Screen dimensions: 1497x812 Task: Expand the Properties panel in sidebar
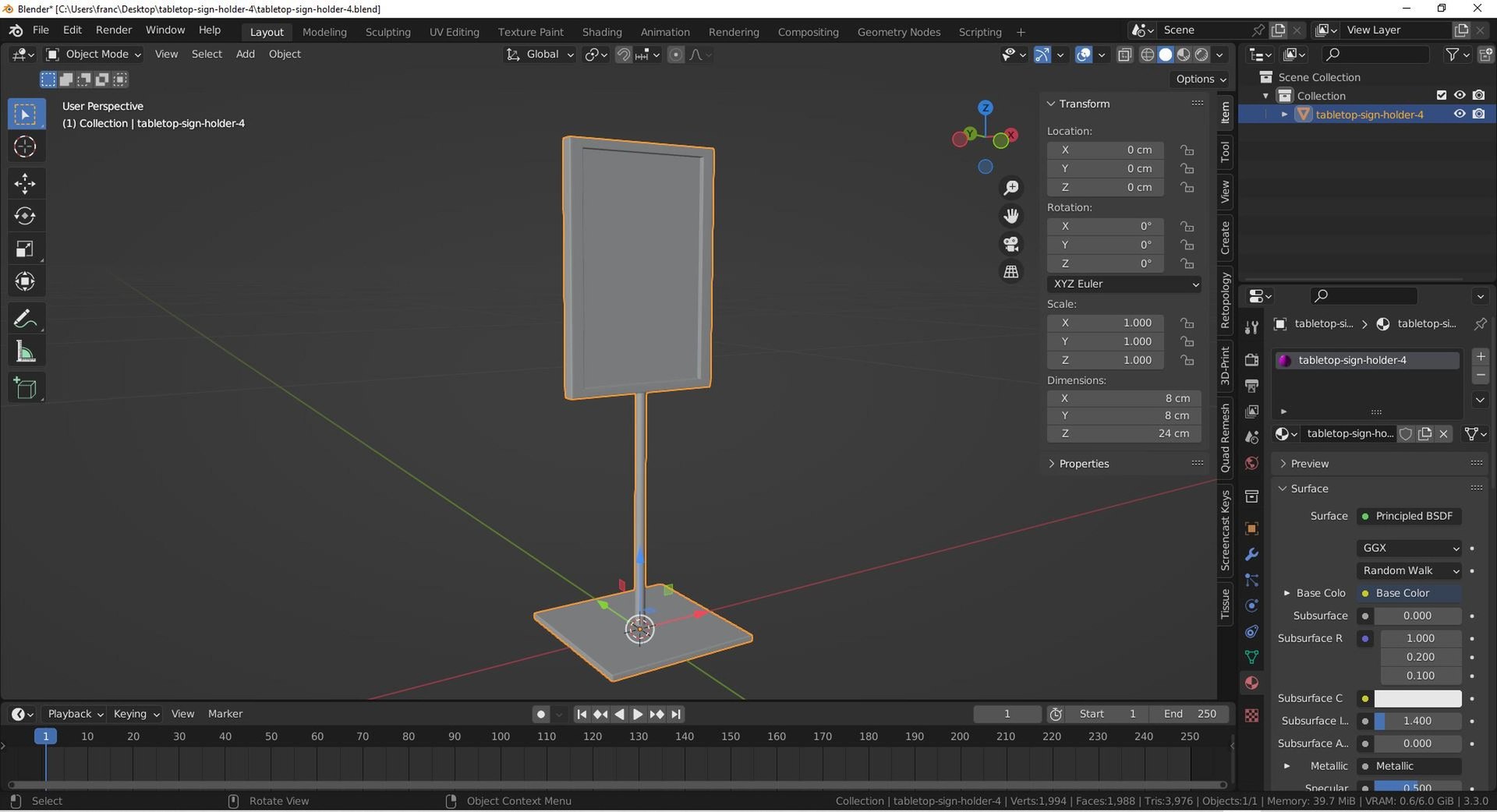[1083, 464]
